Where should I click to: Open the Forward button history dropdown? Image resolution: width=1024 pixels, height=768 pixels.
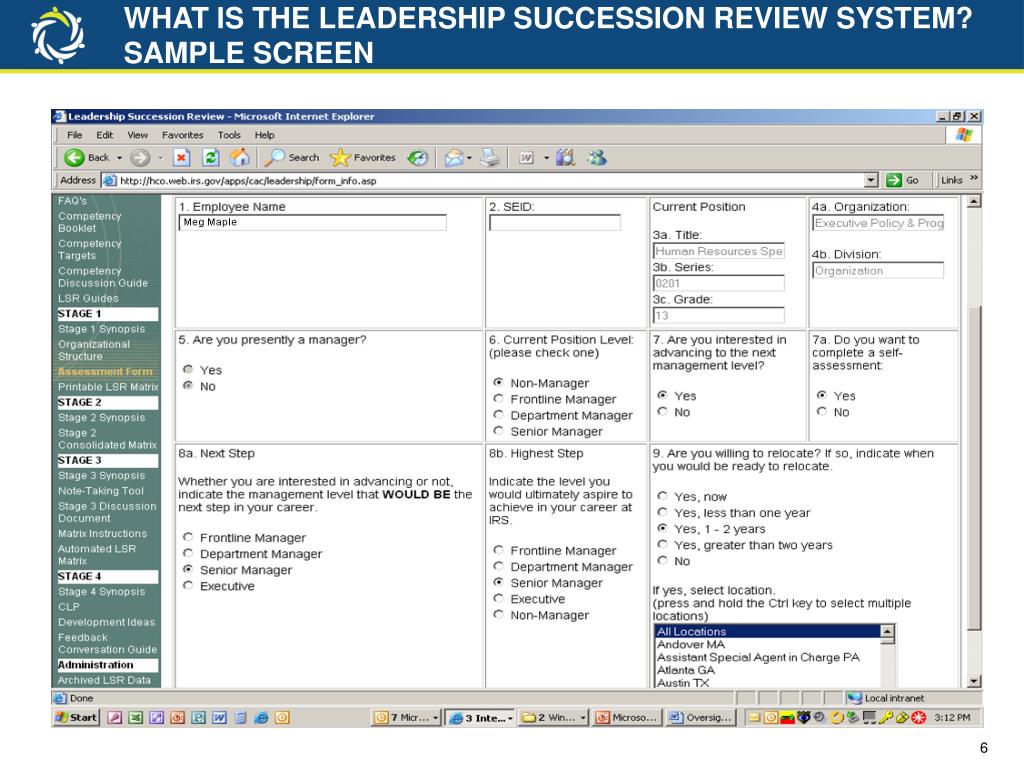click(x=161, y=158)
